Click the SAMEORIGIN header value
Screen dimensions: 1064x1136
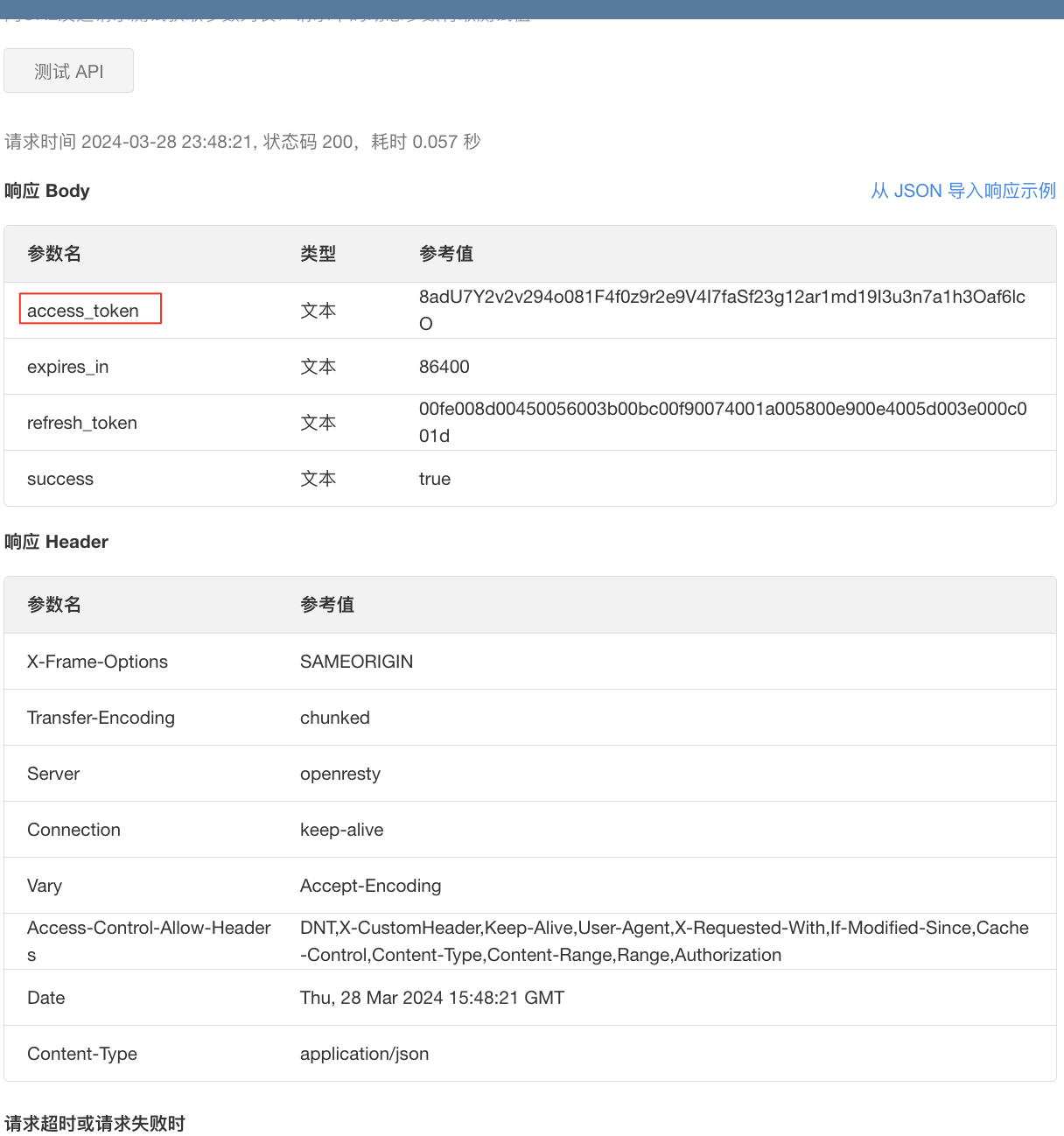pos(356,662)
